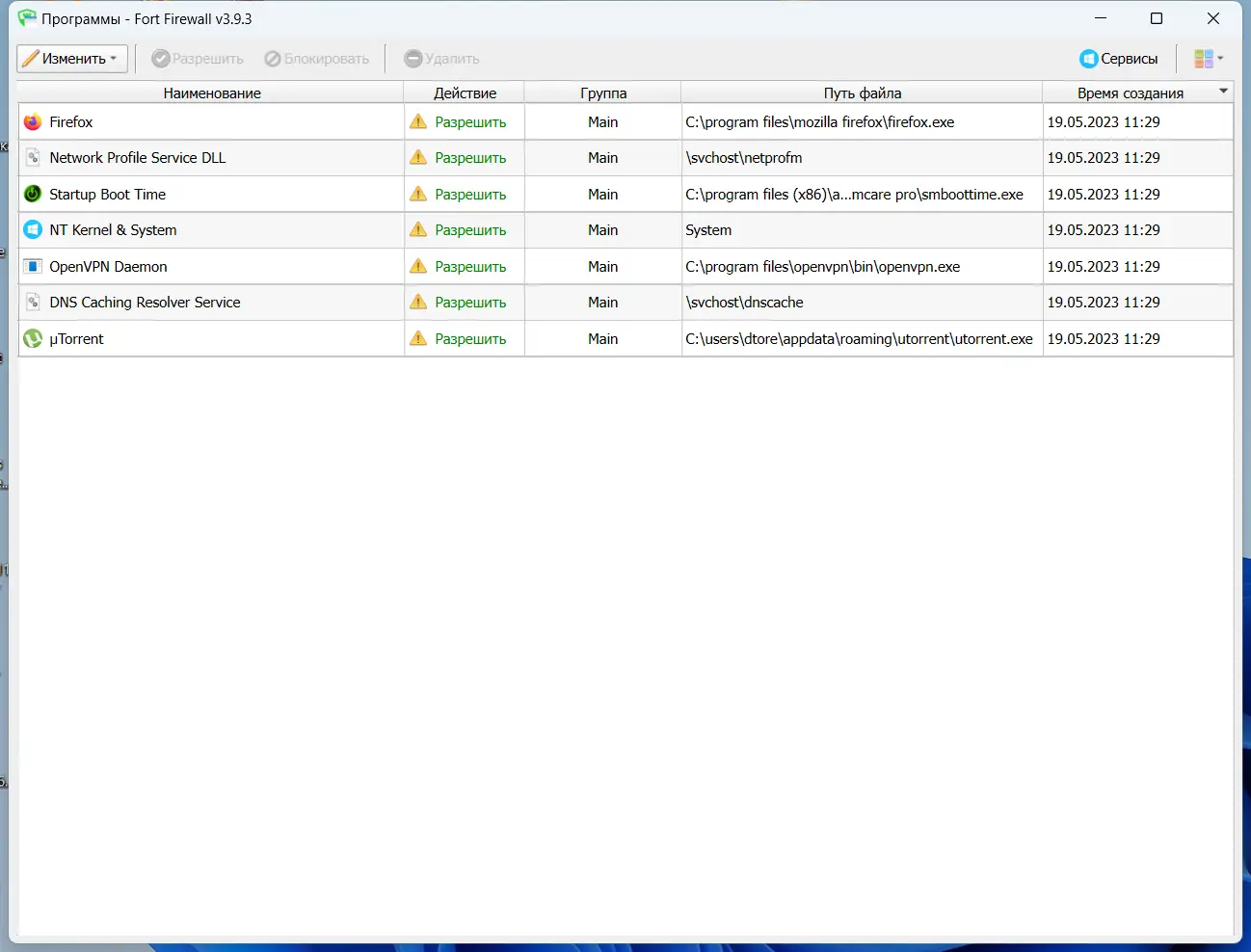
Task: Click the System path cell
Action: pyautogui.click(x=863, y=230)
